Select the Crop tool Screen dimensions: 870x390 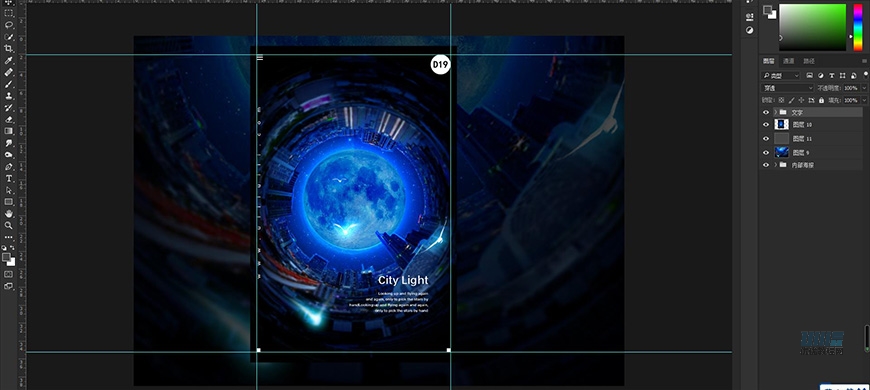(9, 48)
